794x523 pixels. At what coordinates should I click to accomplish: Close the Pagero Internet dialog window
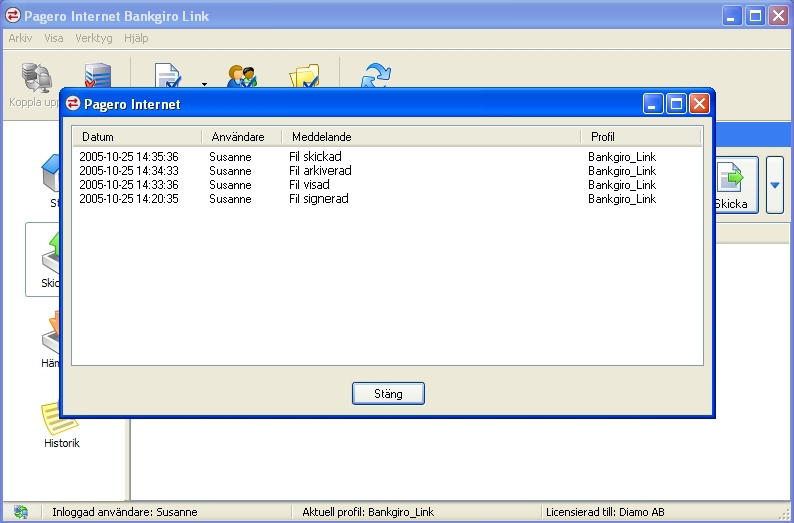pyautogui.click(x=699, y=104)
